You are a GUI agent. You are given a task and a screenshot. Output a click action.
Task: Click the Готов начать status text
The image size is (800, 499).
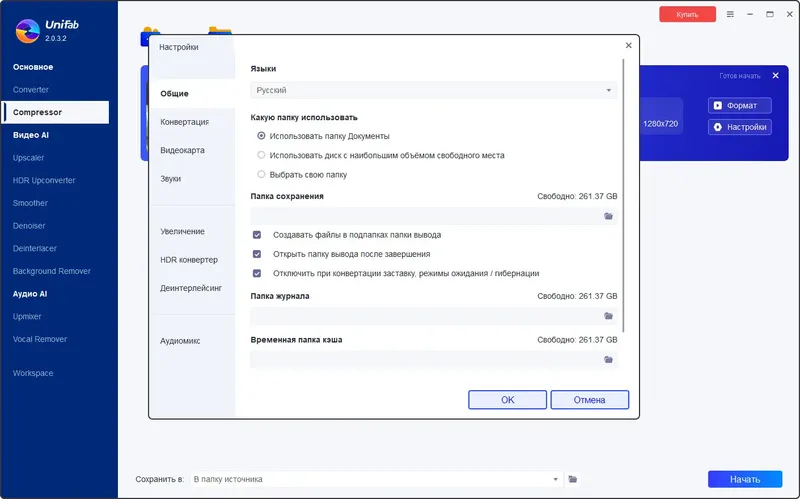pos(740,76)
